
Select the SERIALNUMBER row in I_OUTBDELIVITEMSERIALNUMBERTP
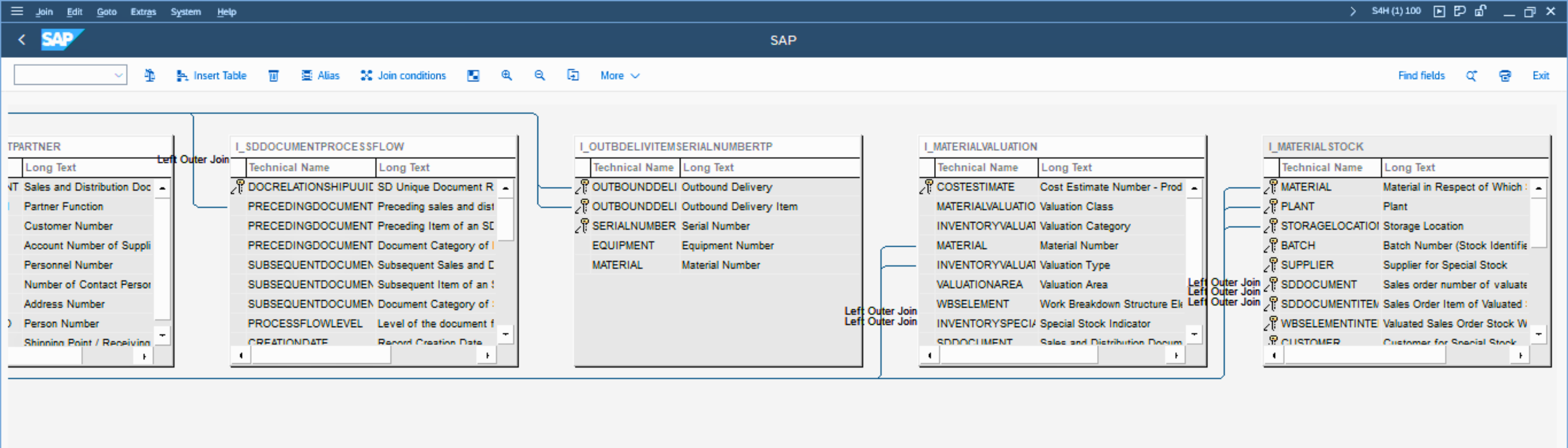click(633, 226)
